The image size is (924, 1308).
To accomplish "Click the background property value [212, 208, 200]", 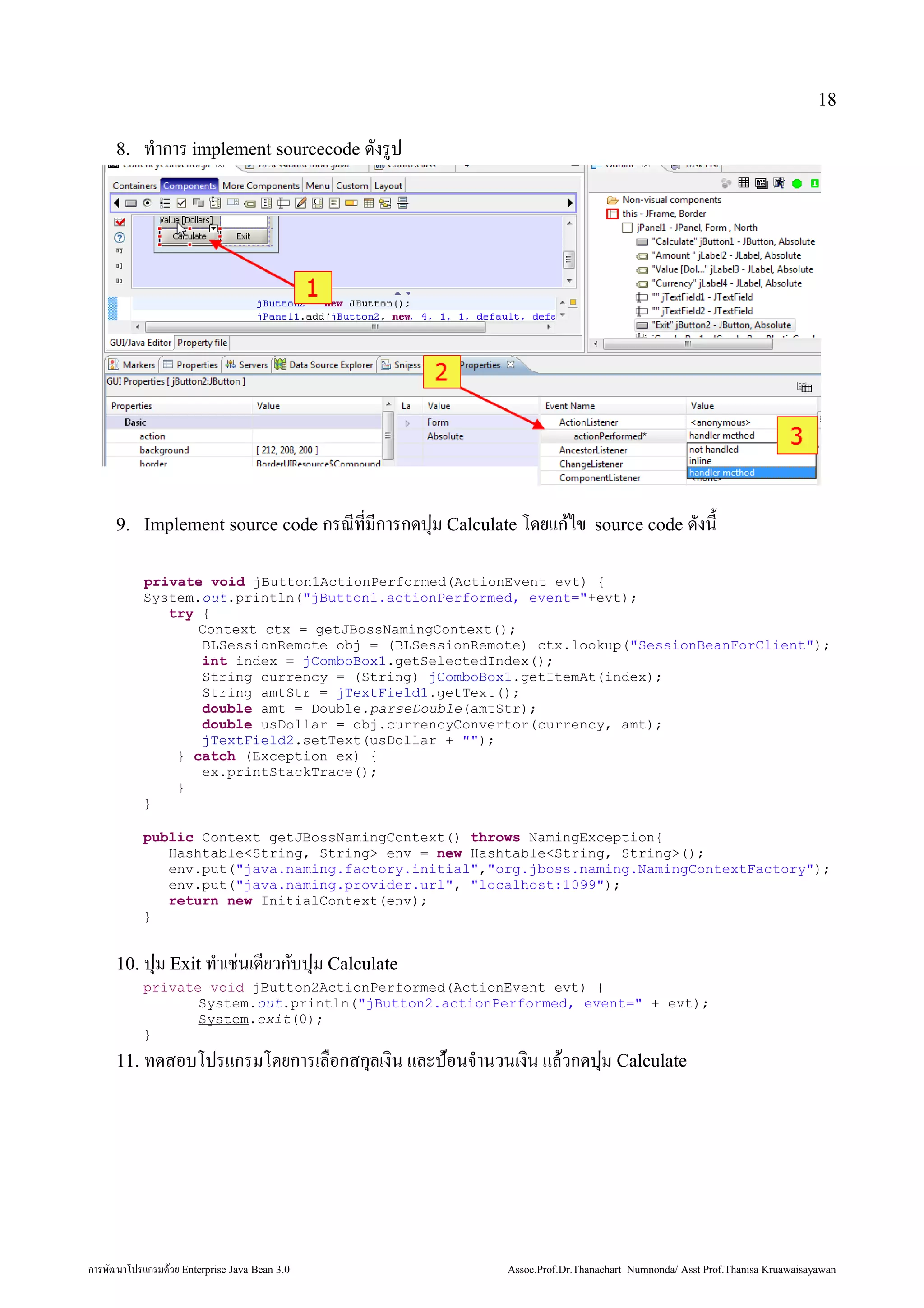I will [287, 450].
